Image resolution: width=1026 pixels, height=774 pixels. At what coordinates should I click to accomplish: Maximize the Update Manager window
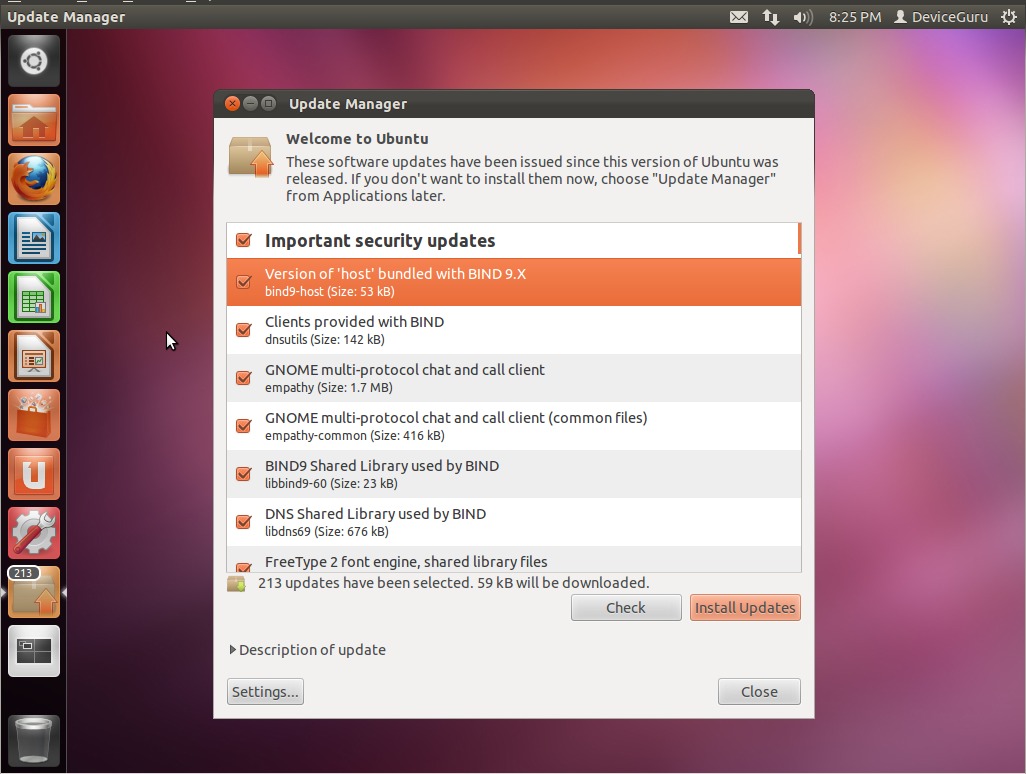coord(268,103)
